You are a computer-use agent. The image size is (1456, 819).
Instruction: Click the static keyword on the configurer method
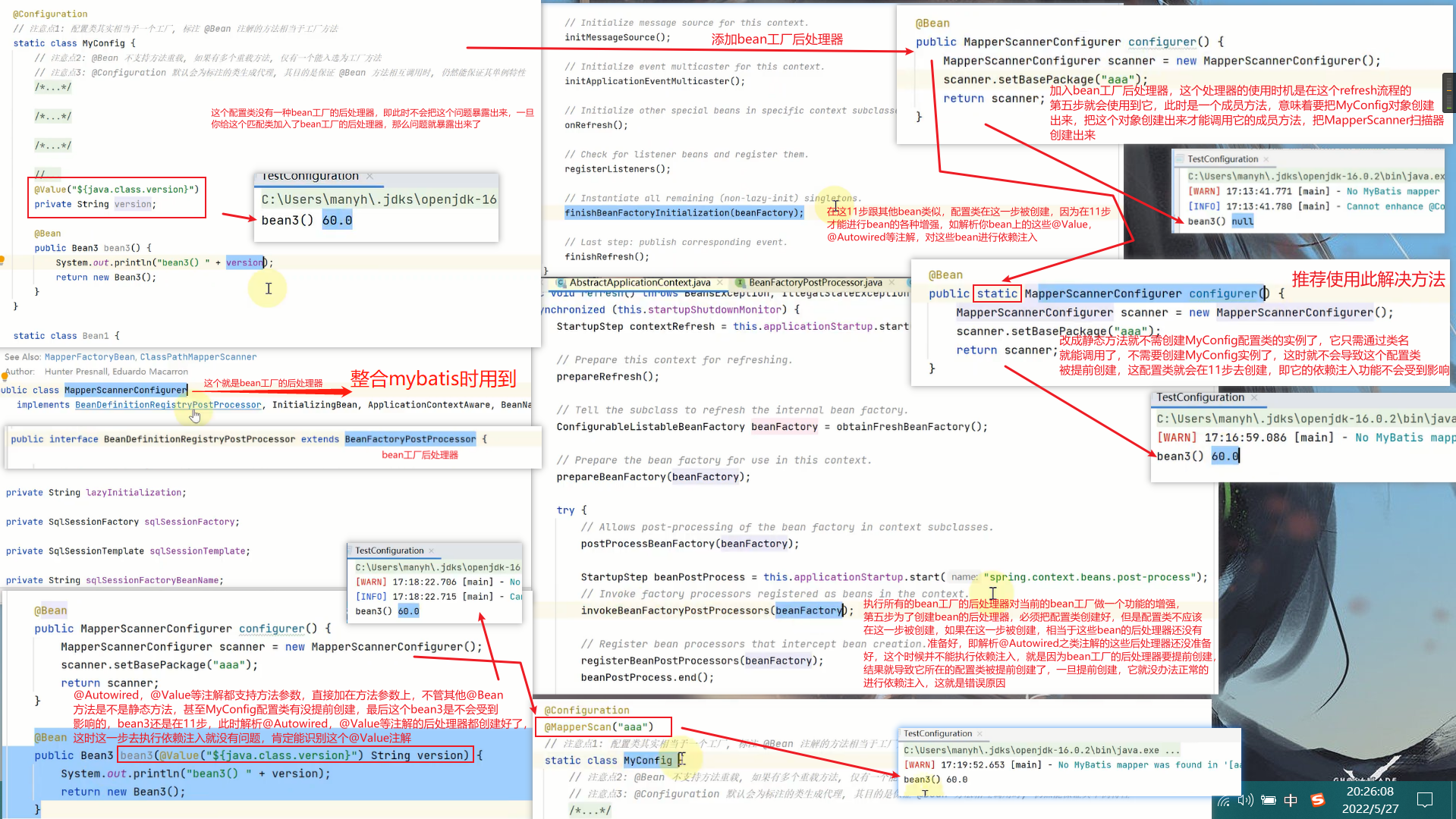click(997, 293)
